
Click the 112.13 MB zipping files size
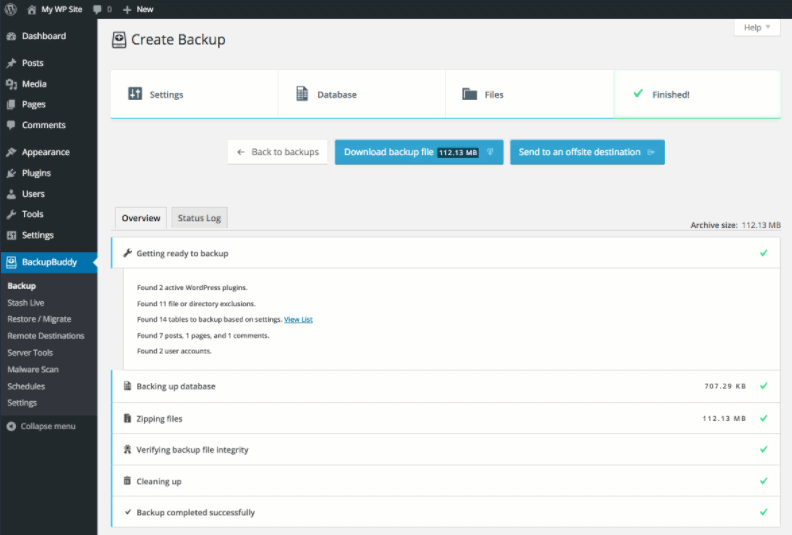(x=724, y=418)
